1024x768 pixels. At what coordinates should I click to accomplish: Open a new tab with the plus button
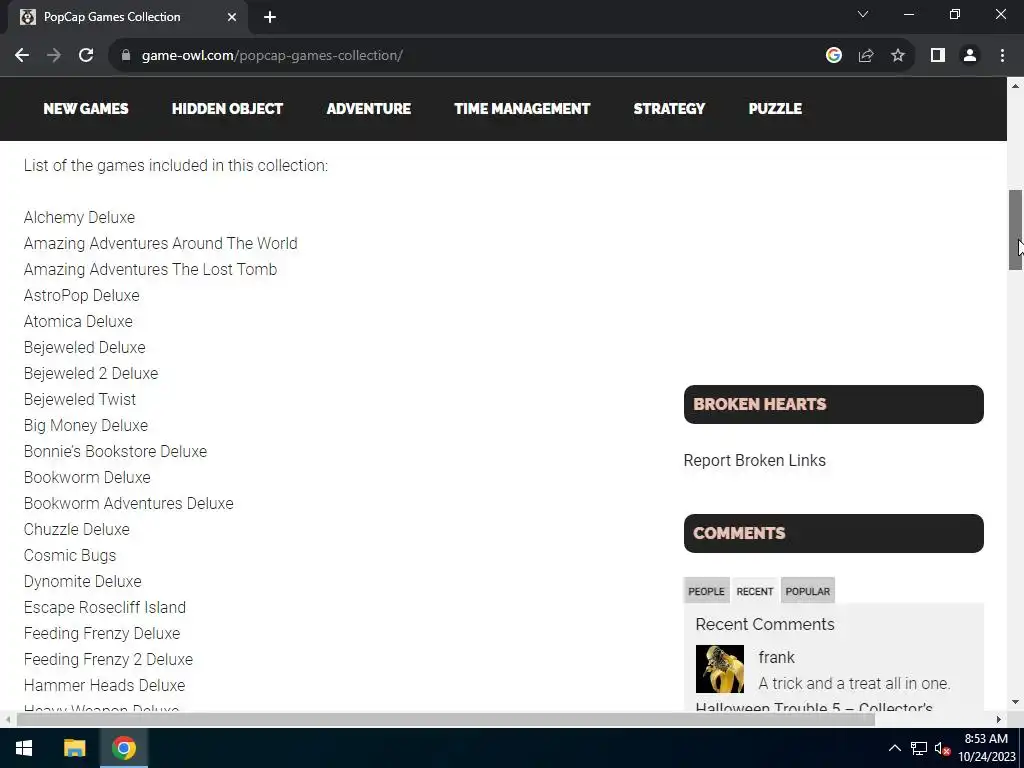(270, 17)
